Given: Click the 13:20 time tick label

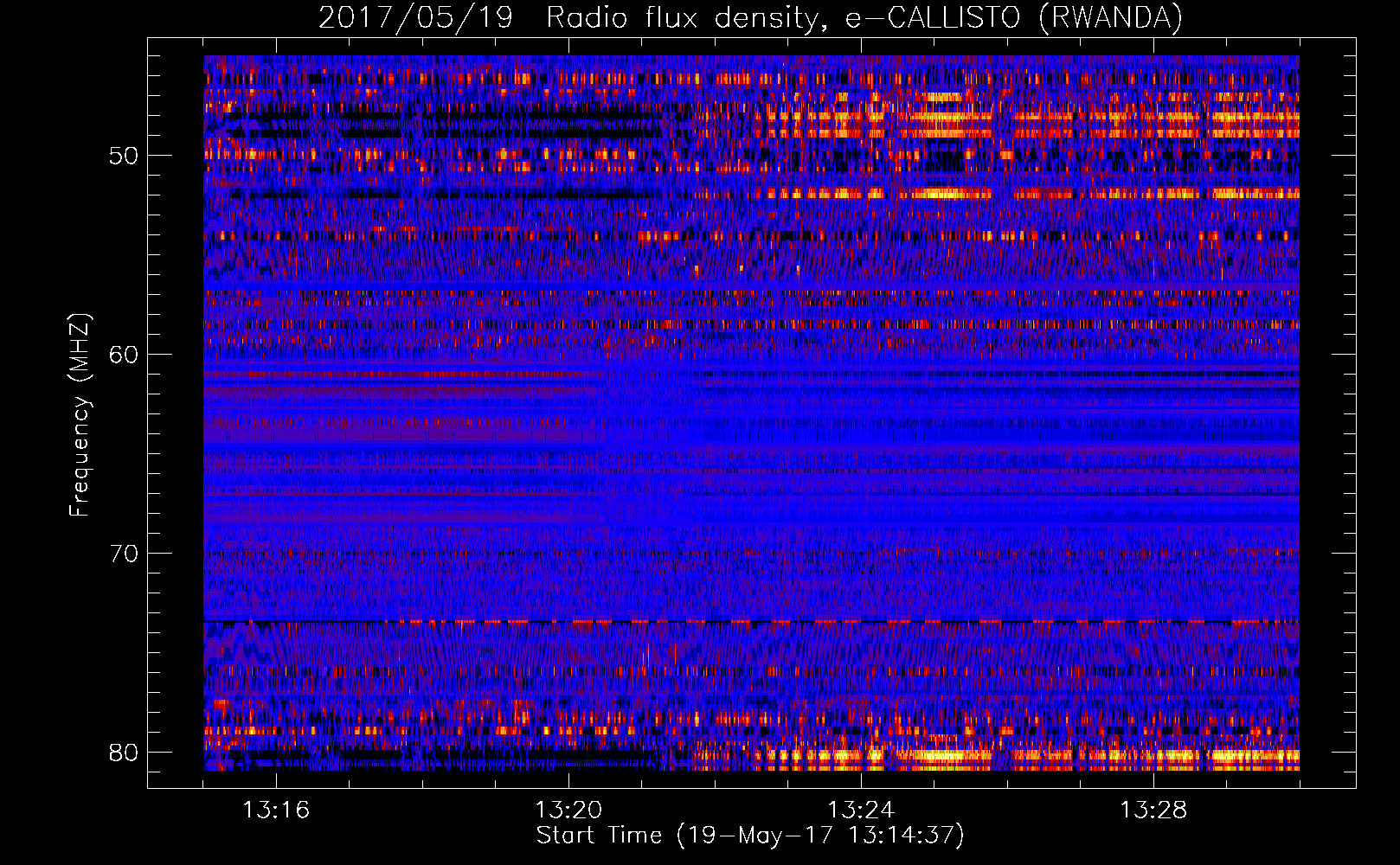Looking at the screenshot, I should 568,811.
